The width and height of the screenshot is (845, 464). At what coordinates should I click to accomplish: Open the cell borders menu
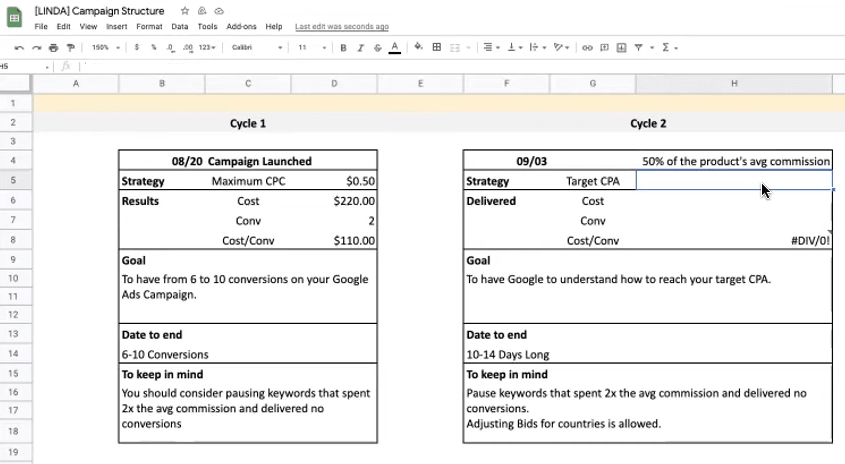pos(437,47)
